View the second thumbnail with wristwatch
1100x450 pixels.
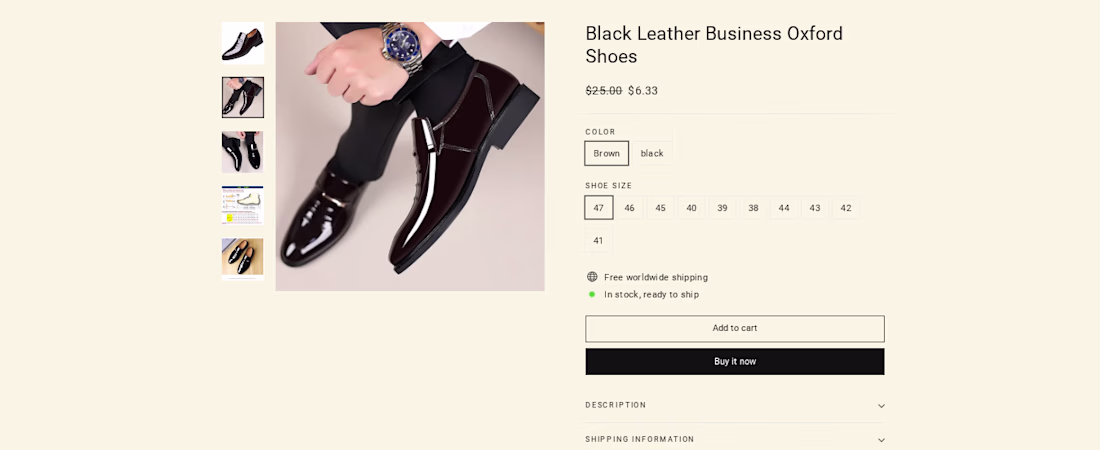pyautogui.click(x=243, y=98)
